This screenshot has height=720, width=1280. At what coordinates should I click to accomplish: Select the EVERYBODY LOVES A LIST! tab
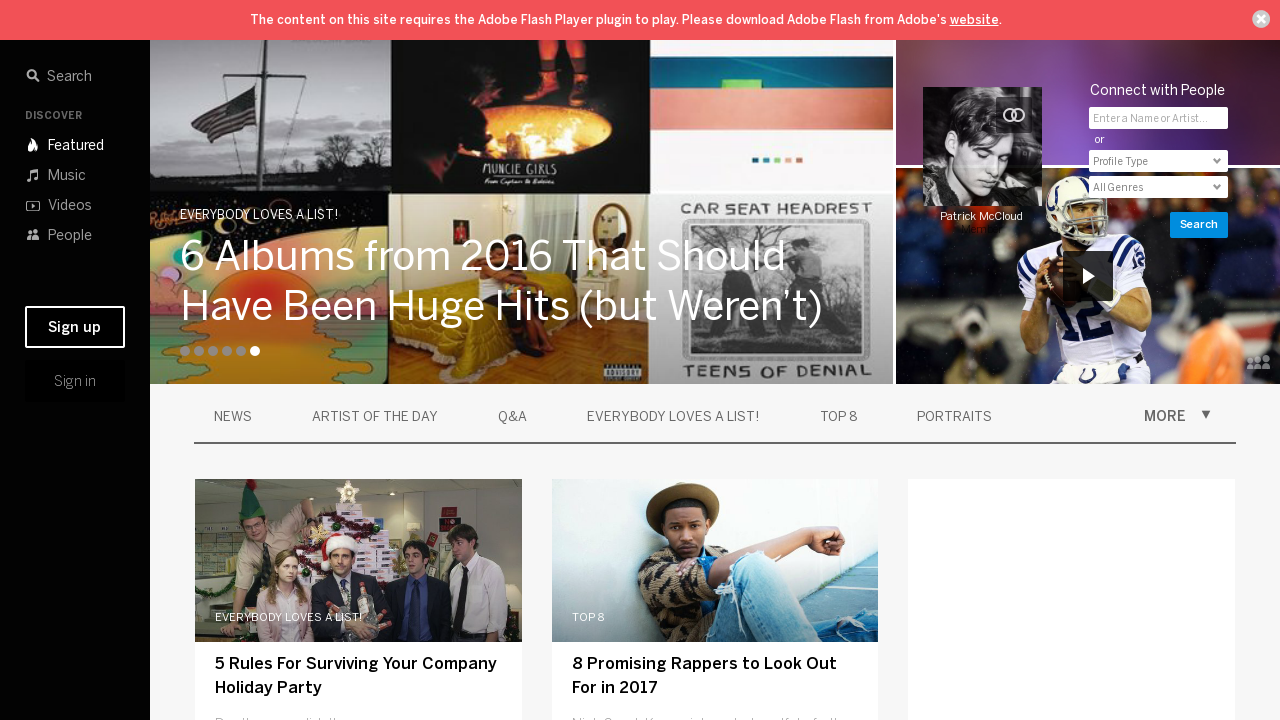(x=673, y=416)
